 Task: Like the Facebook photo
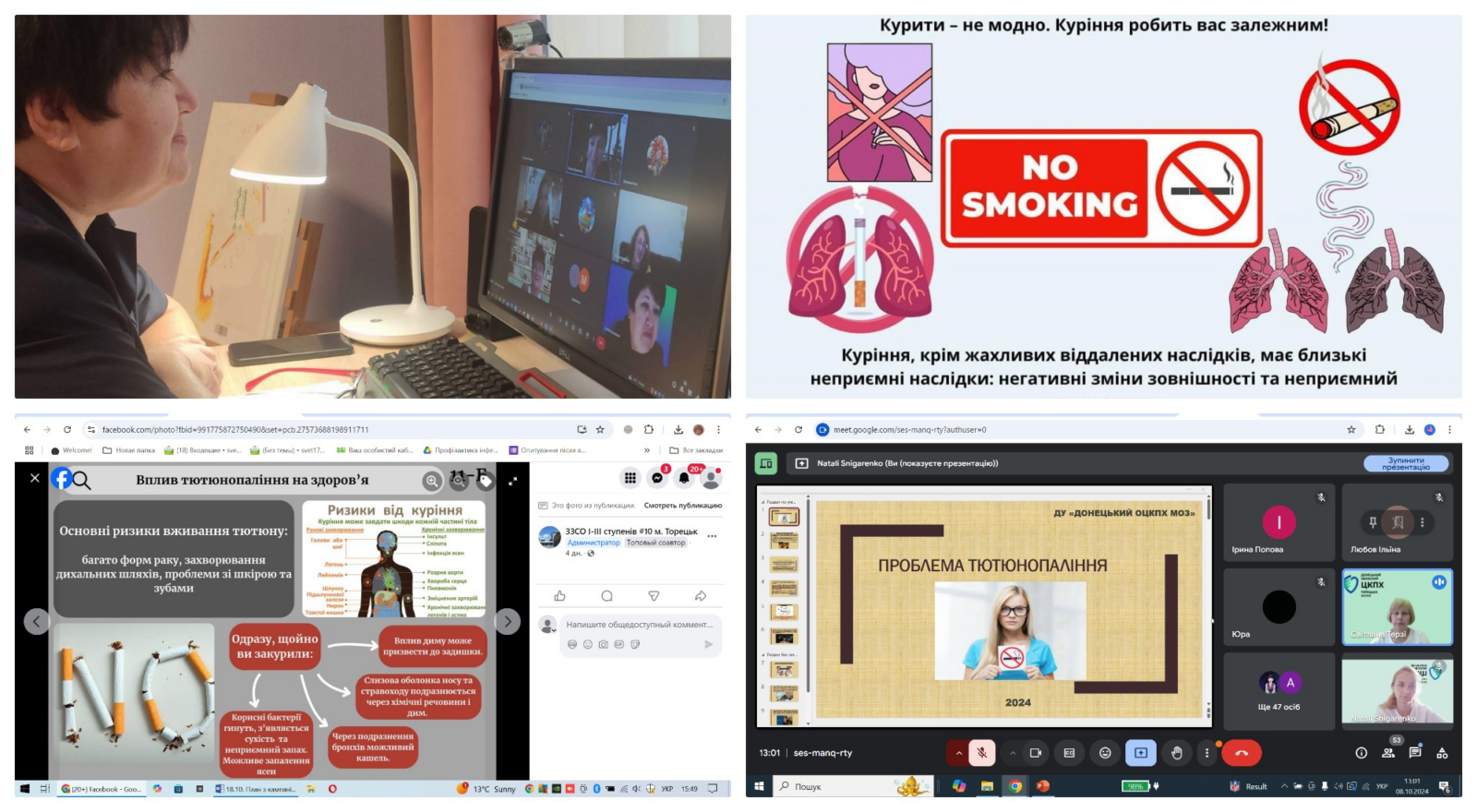559,596
